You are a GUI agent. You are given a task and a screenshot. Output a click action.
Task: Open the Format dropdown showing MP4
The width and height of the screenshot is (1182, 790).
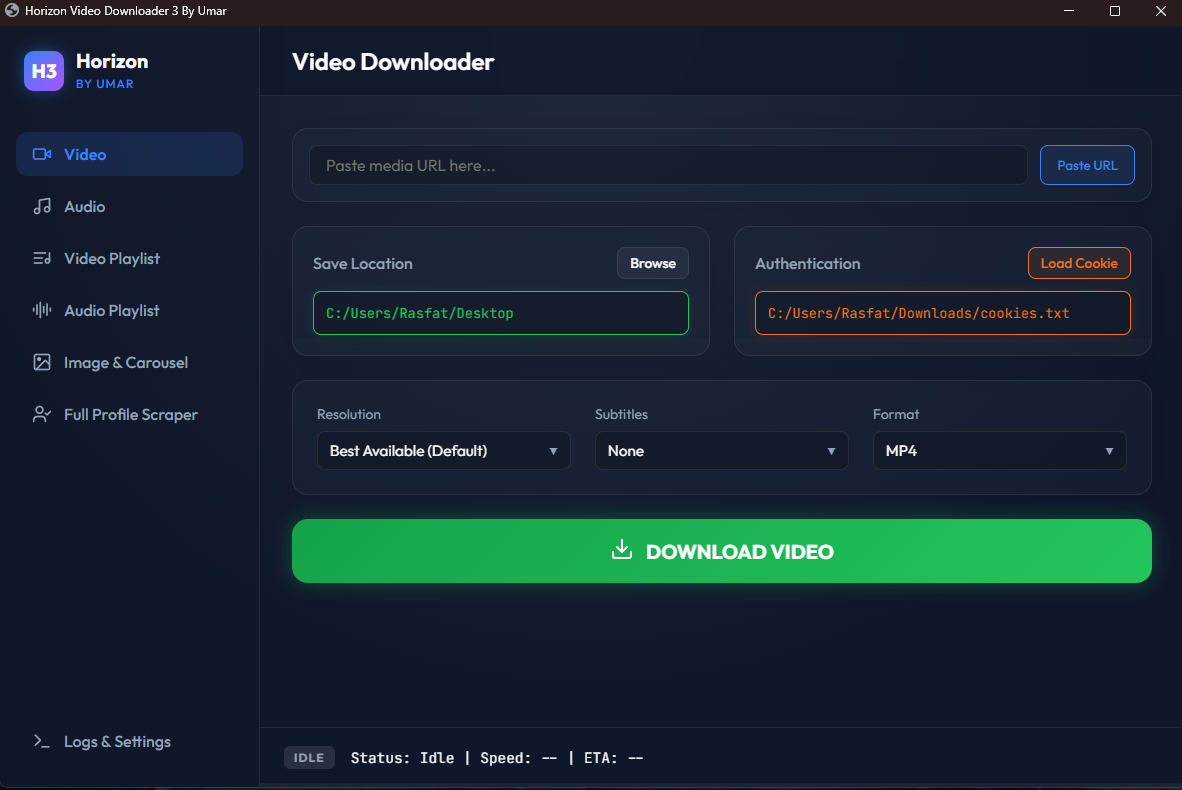coord(999,451)
